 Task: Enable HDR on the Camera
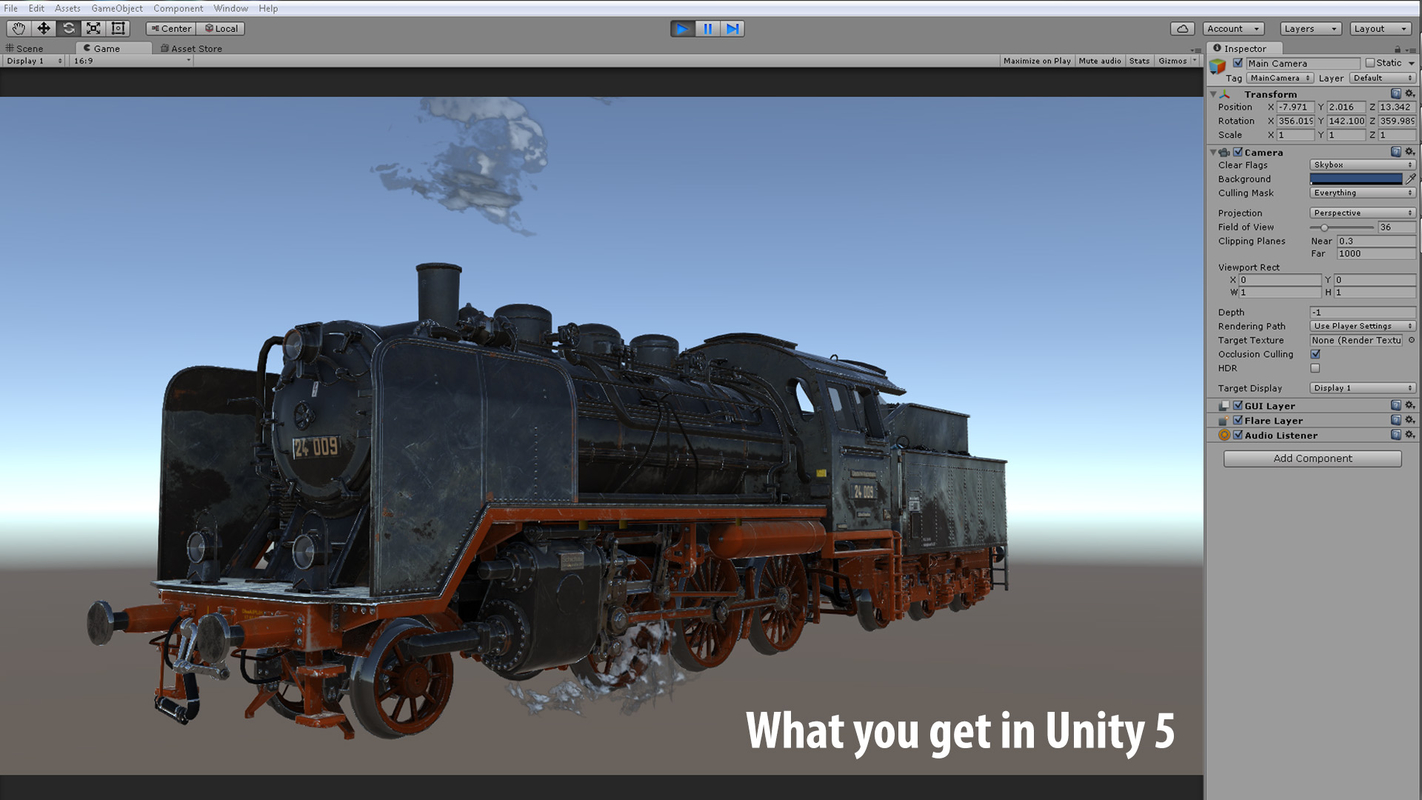[x=1315, y=368]
